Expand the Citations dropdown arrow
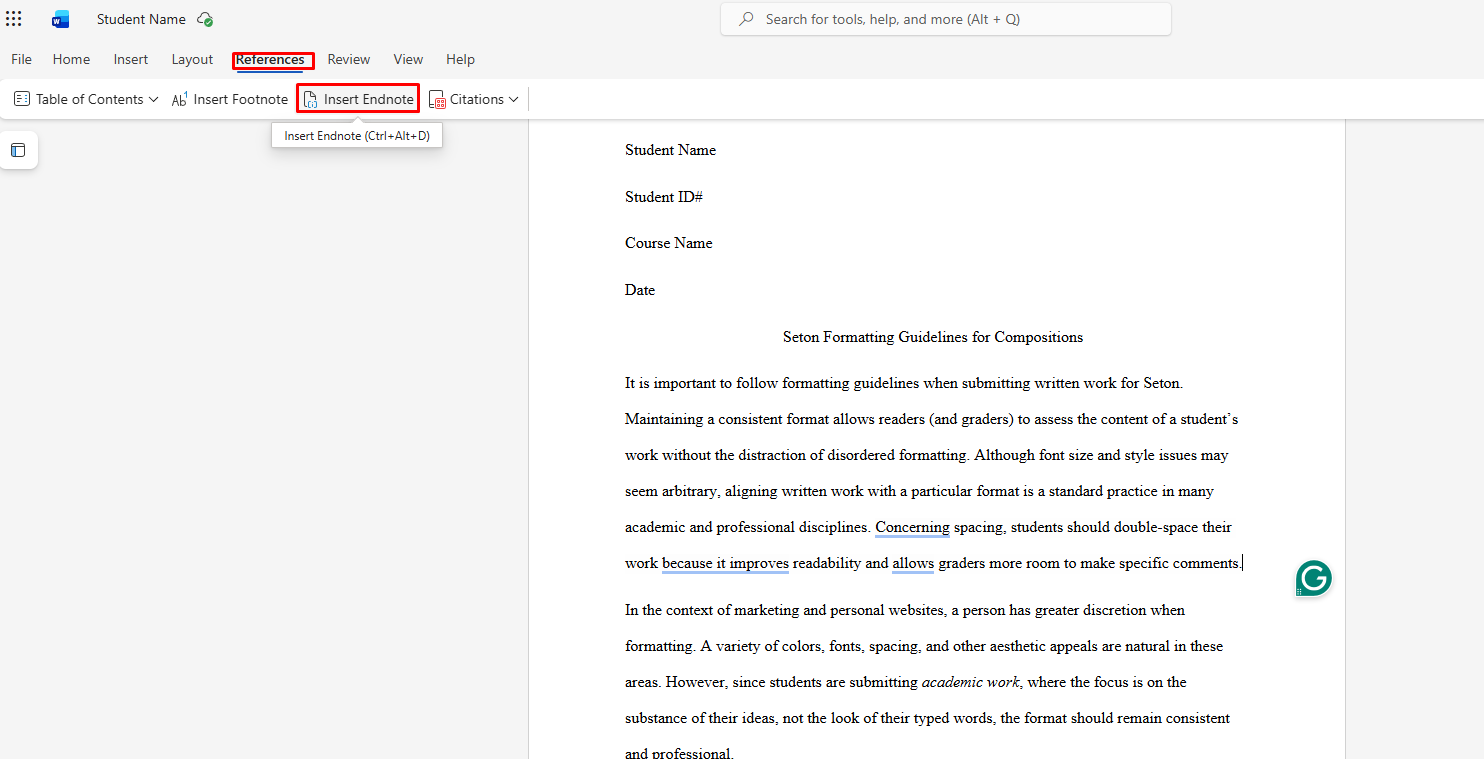The width and height of the screenshot is (1484, 759). (x=514, y=99)
